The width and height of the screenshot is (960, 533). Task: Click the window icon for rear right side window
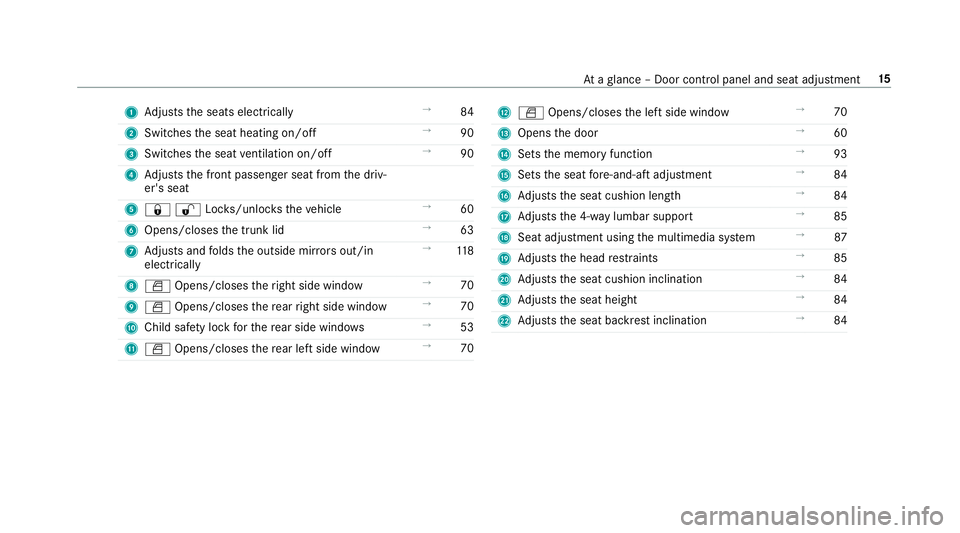(x=157, y=307)
